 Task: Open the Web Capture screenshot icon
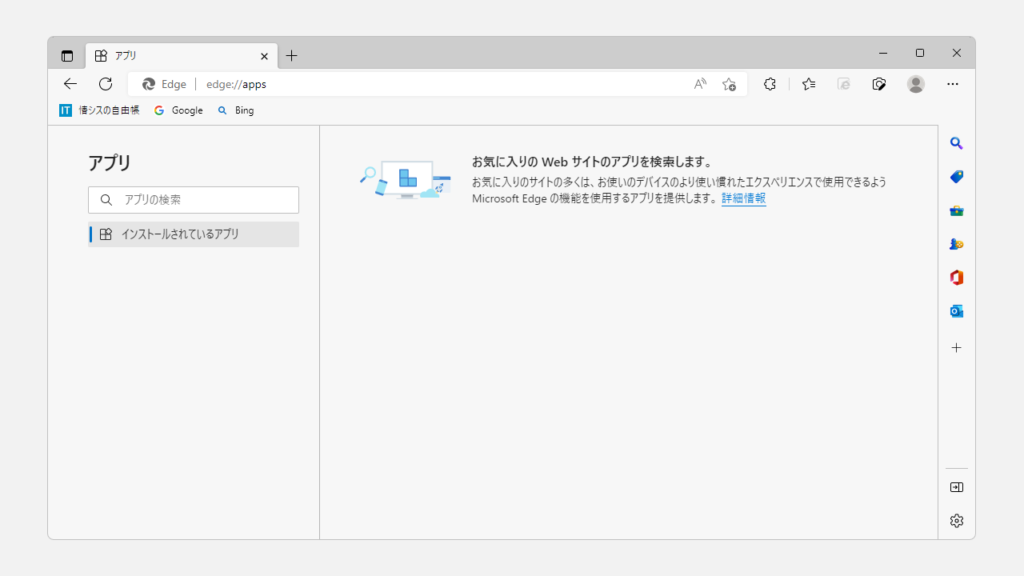879,84
